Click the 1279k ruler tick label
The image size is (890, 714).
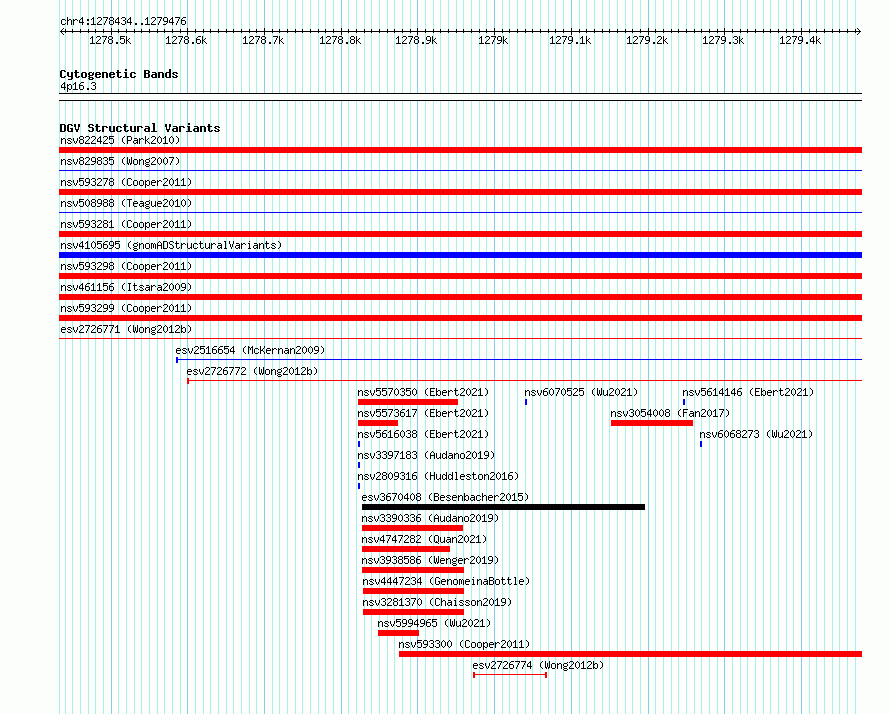(x=493, y=40)
